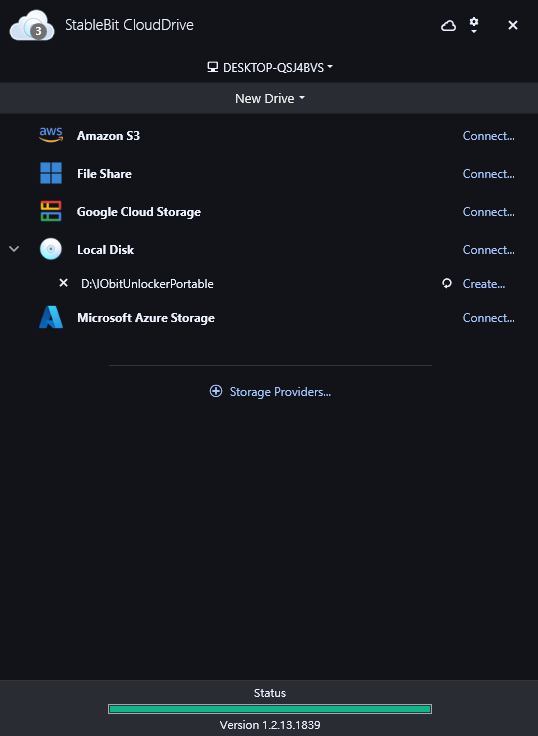Connect to Microsoft Azure Storage
Image resolution: width=538 pixels, height=736 pixels.
(489, 318)
